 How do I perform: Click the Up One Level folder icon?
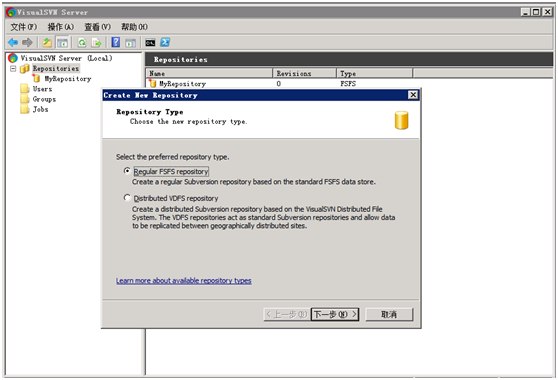point(47,43)
